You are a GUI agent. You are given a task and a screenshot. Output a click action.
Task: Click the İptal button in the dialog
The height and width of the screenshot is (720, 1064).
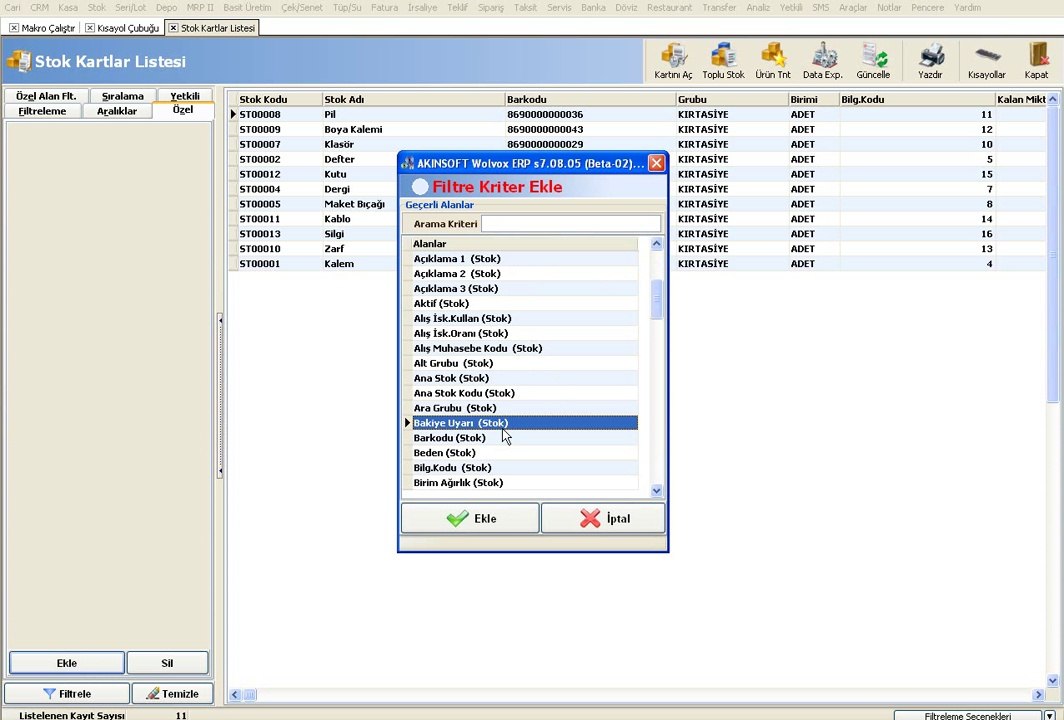603,518
